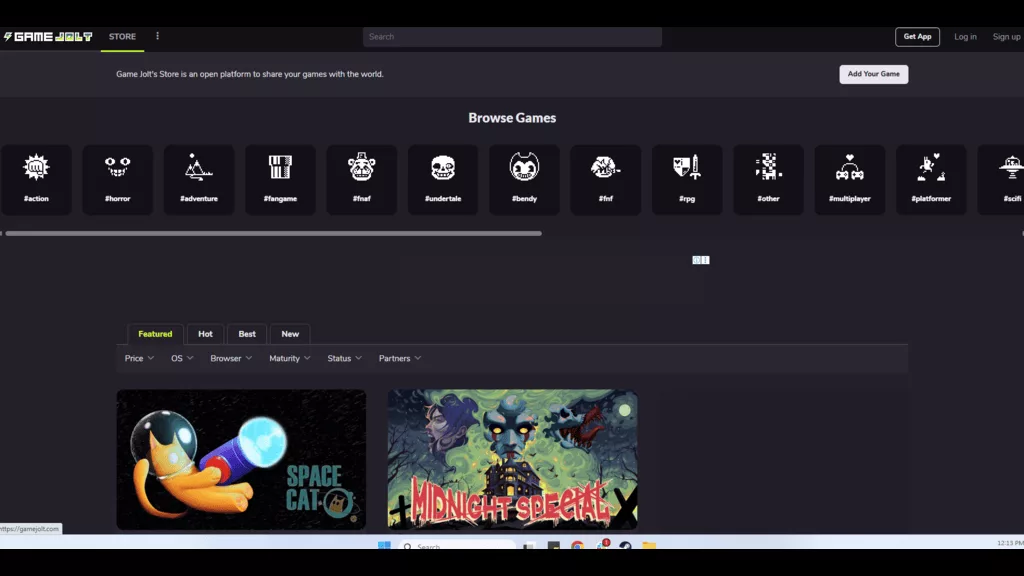Switch to the Best tab
Image resolution: width=1024 pixels, height=576 pixels.
click(x=247, y=334)
